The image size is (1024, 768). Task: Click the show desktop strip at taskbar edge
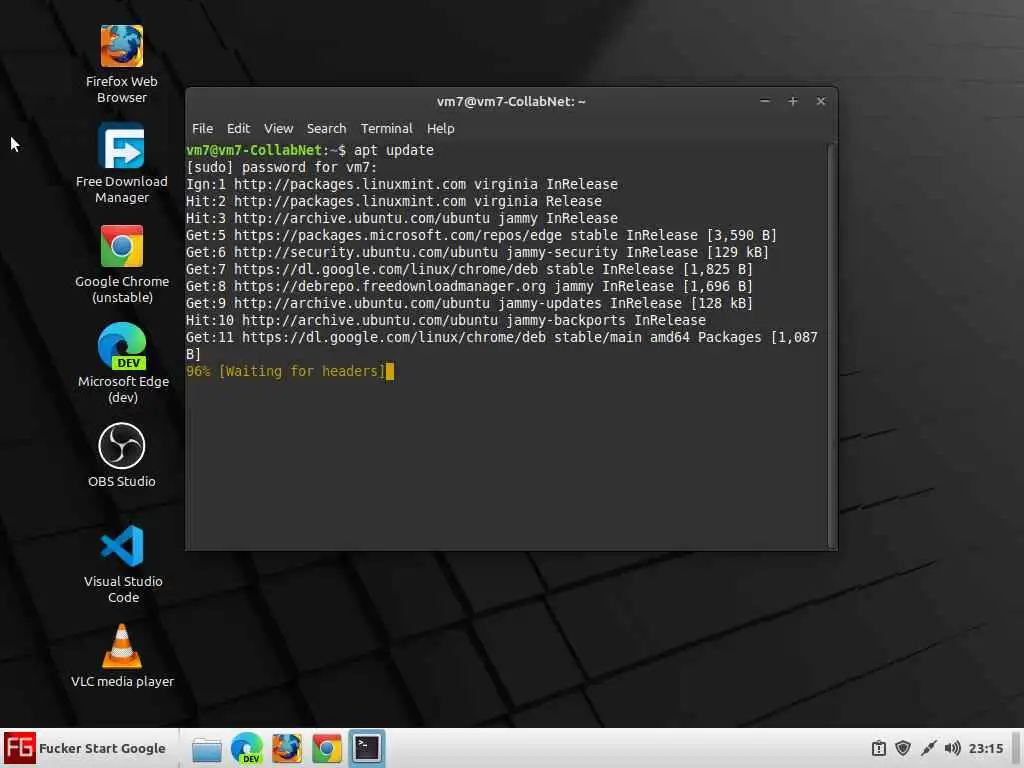(x=1016, y=748)
